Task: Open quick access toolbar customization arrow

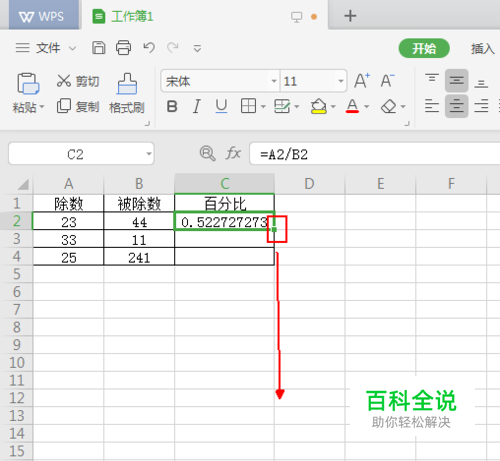Action: [x=197, y=49]
